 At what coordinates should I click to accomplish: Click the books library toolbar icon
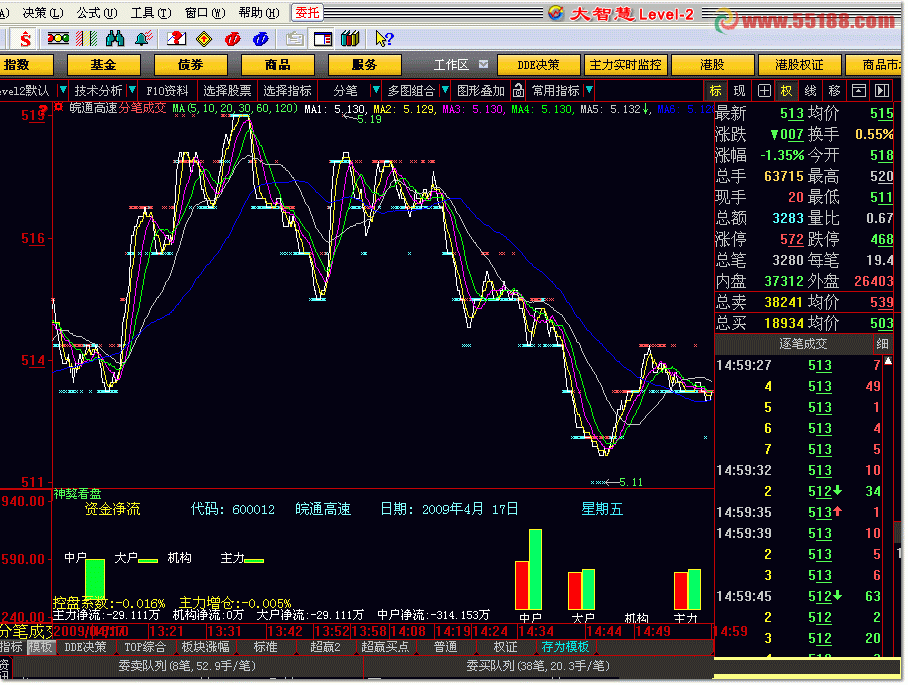[350, 39]
